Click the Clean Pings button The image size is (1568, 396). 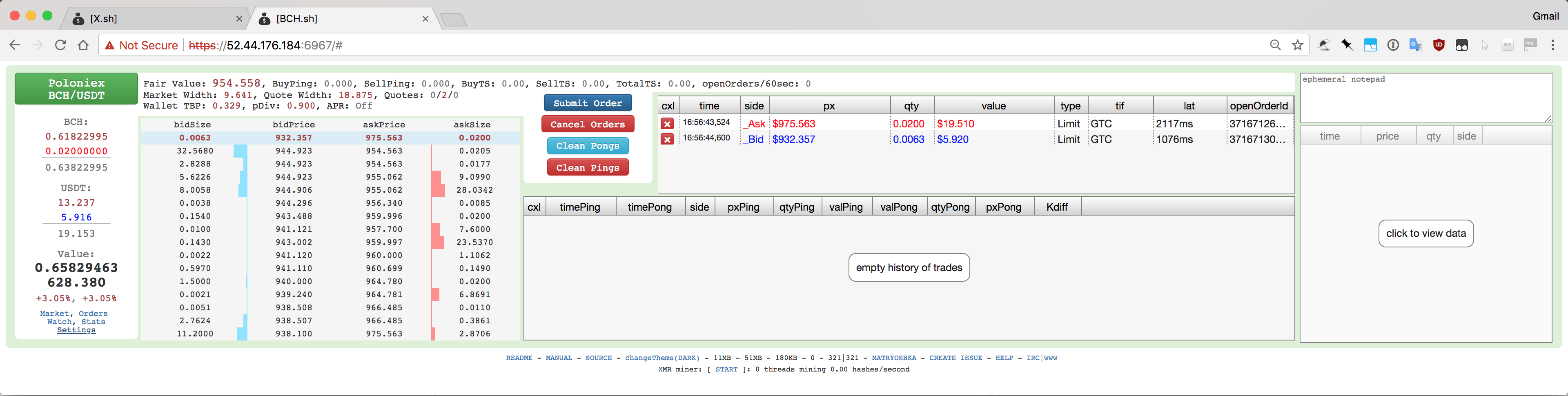[588, 167]
